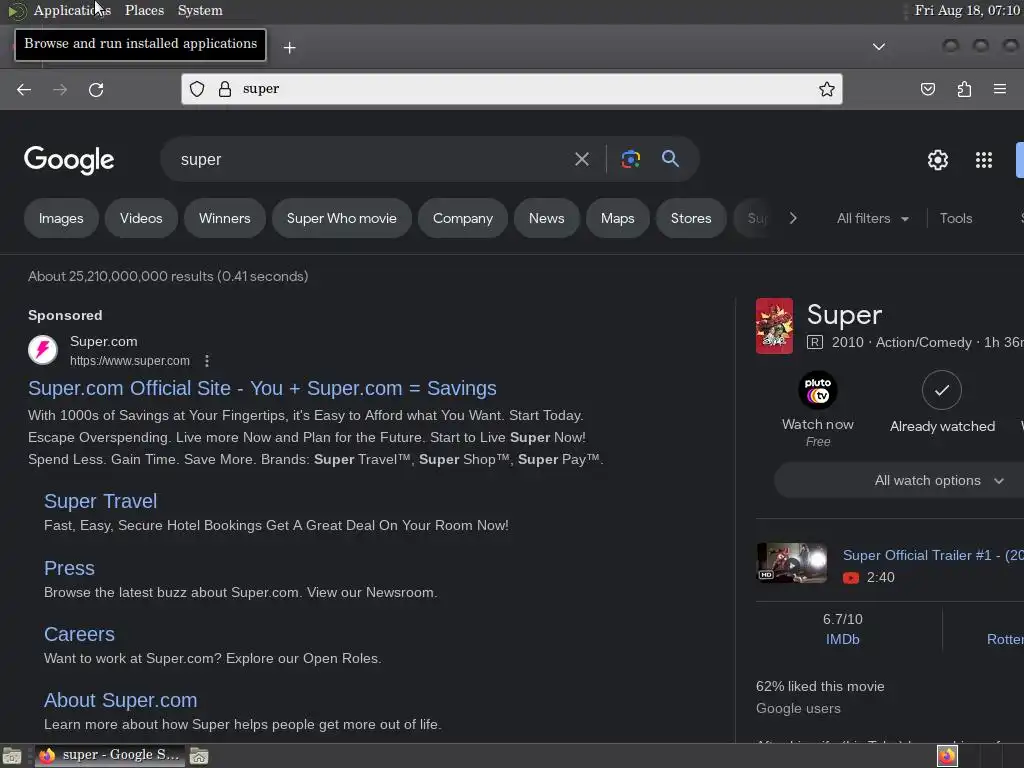Show more filter chips with arrow
The width and height of the screenshot is (1024, 768).
tap(793, 218)
